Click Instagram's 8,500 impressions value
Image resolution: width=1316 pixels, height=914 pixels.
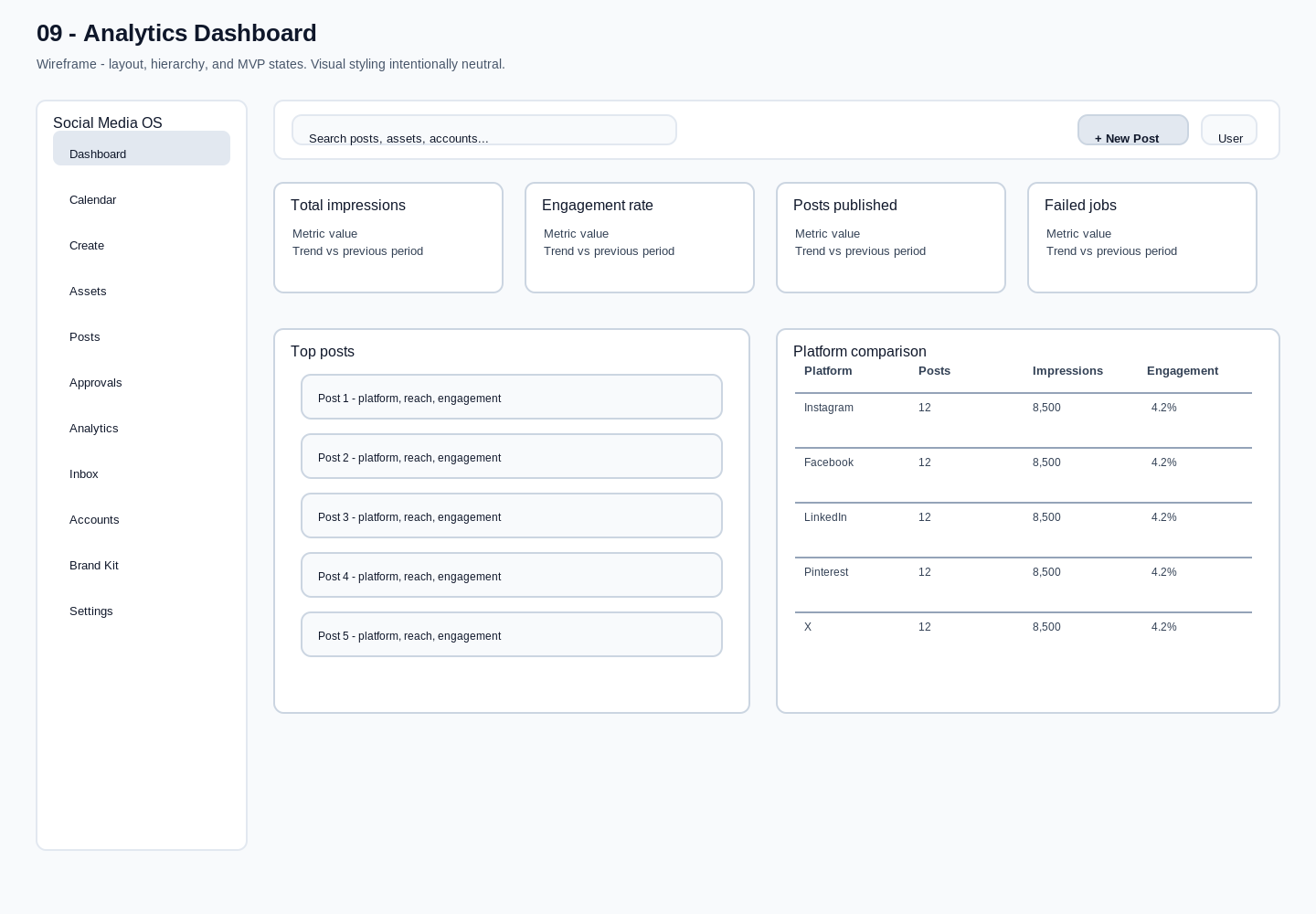tap(1046, 408)
